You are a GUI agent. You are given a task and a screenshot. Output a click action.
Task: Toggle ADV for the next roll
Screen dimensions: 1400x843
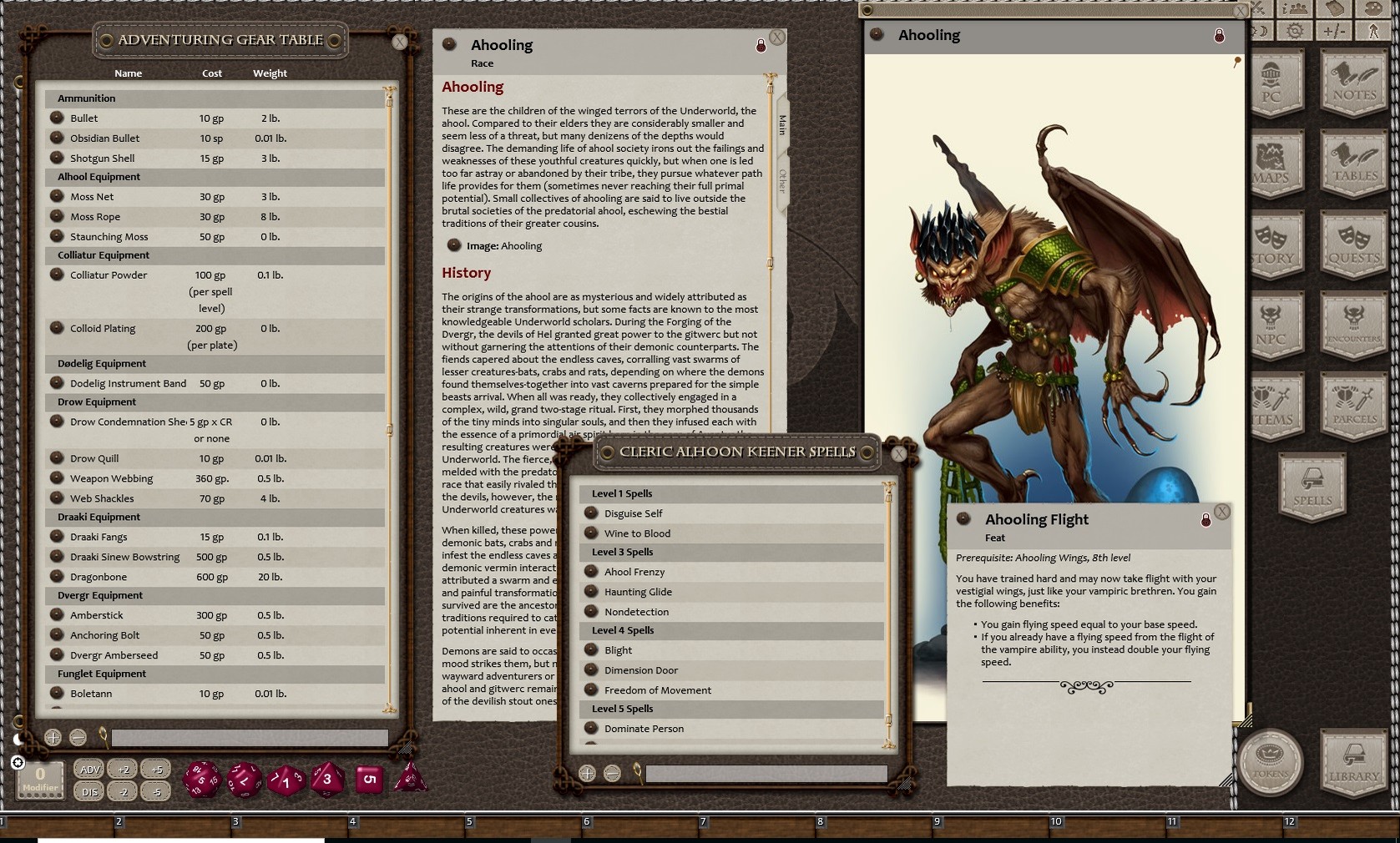point(88,769)
